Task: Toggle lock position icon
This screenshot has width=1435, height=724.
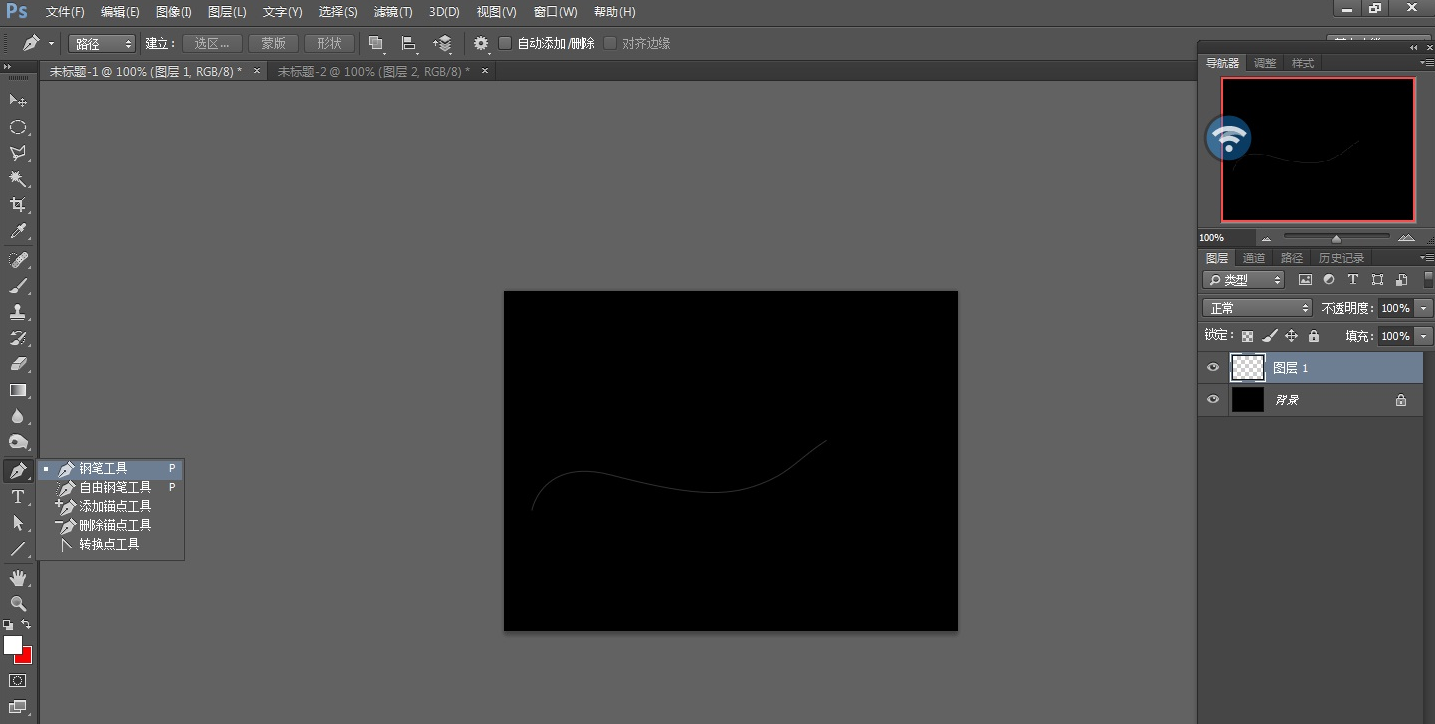Action: tap(1291, 336)
